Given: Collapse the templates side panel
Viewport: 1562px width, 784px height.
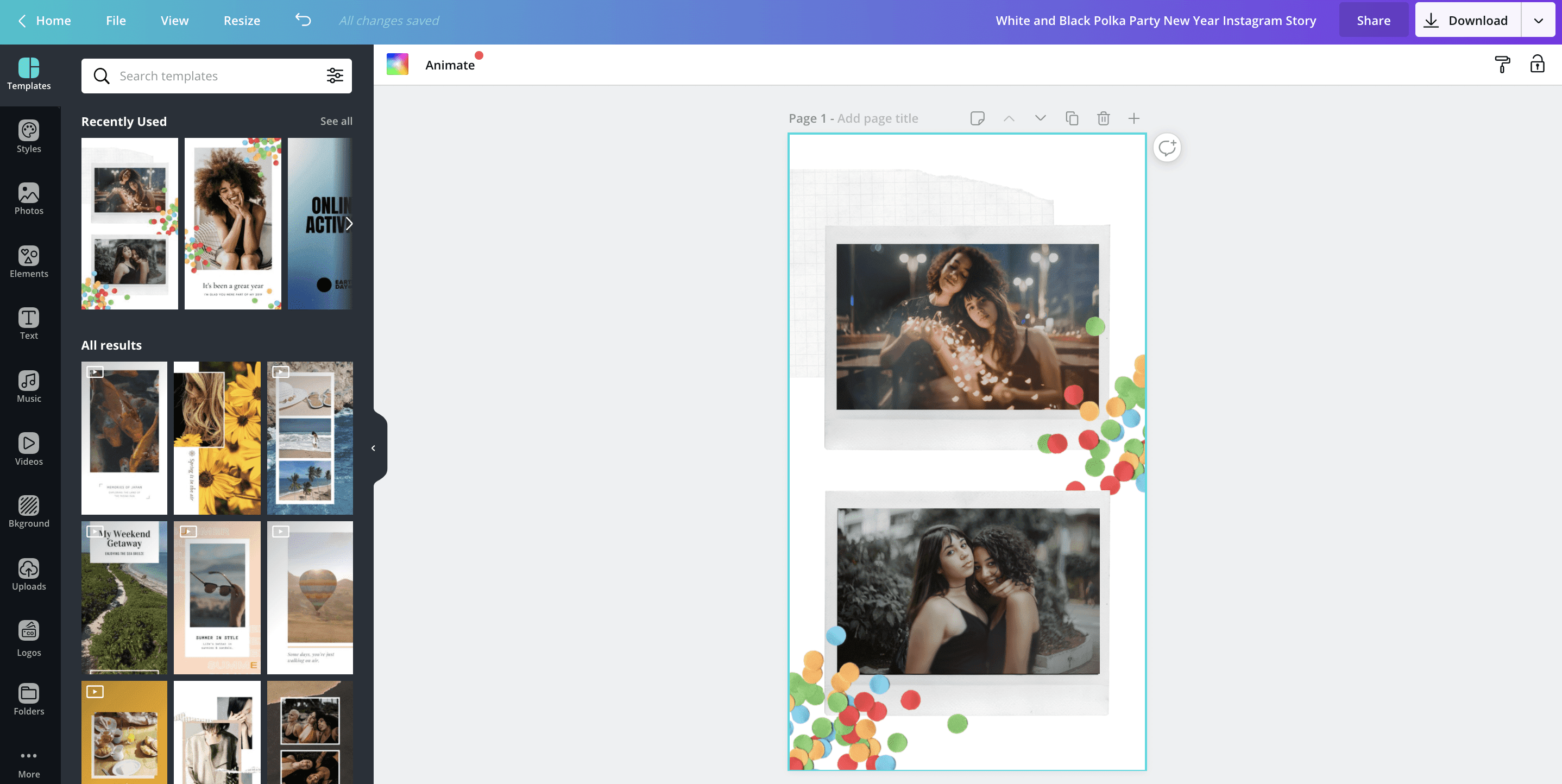Looking at the screenshot, I should [x=374, y=448].
